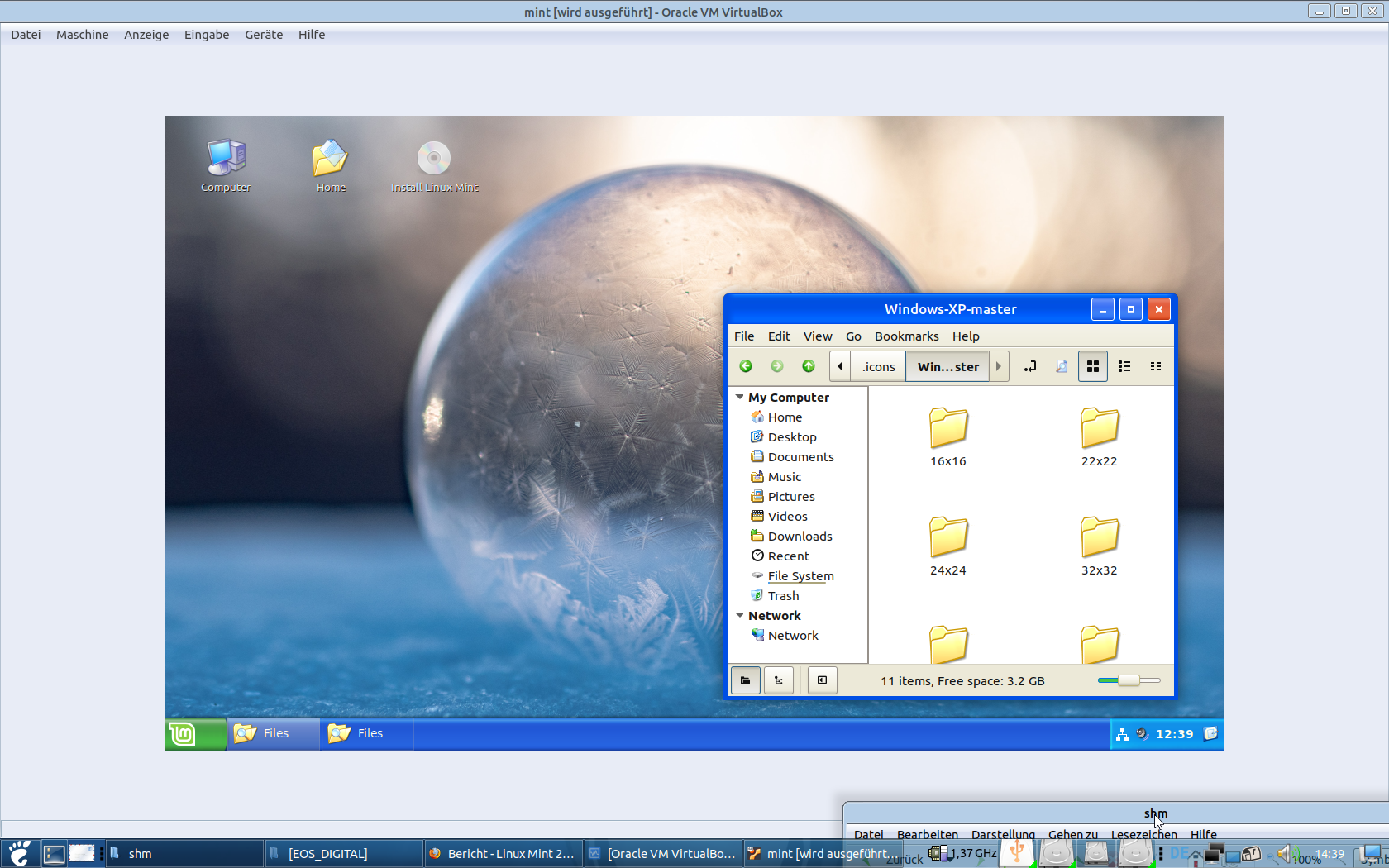Select the Home desktop icon
1389x868 pixels.
[331, 165]
